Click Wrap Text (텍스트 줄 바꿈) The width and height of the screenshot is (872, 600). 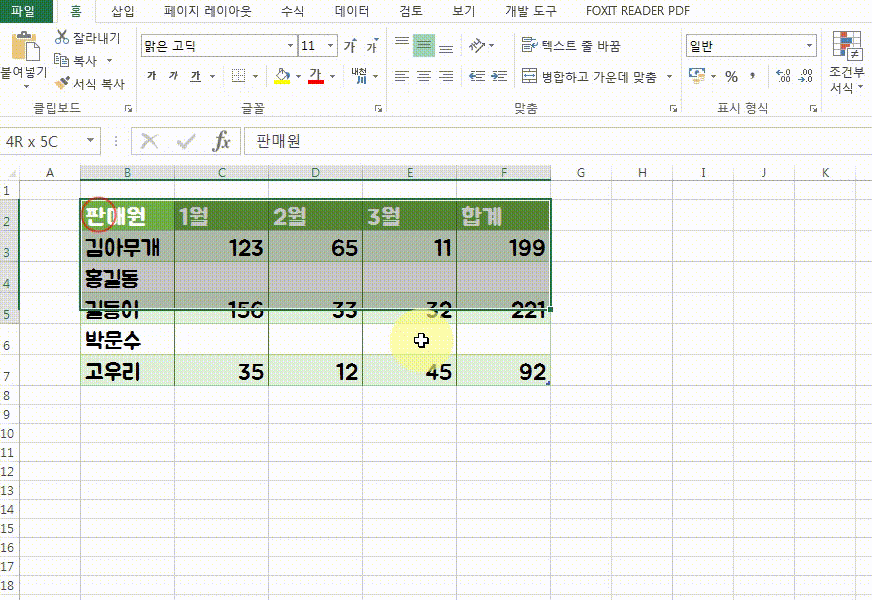point(571,46)
